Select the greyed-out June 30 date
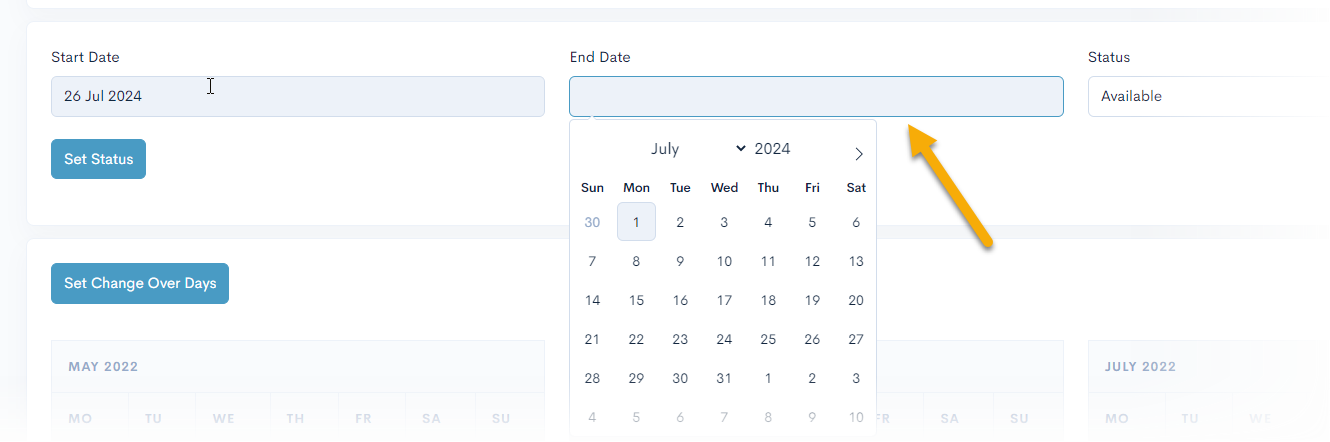 tap(592, 222)
